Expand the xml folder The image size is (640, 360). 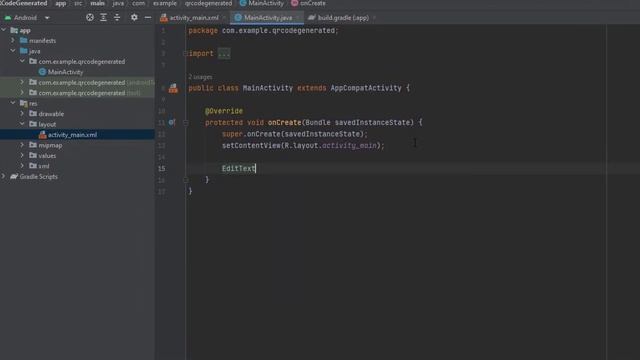pyautogui.click(x=22, y=166)
